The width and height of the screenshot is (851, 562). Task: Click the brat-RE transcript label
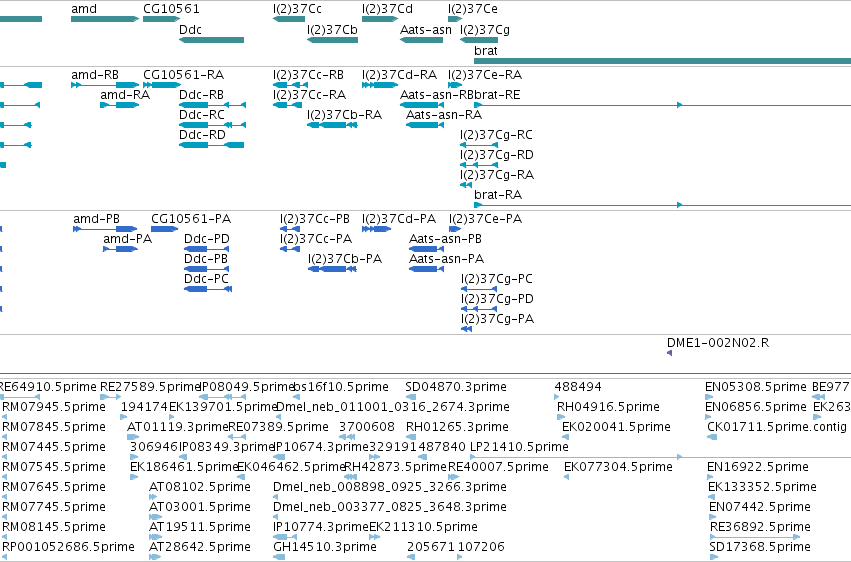[x=497, y=95]
